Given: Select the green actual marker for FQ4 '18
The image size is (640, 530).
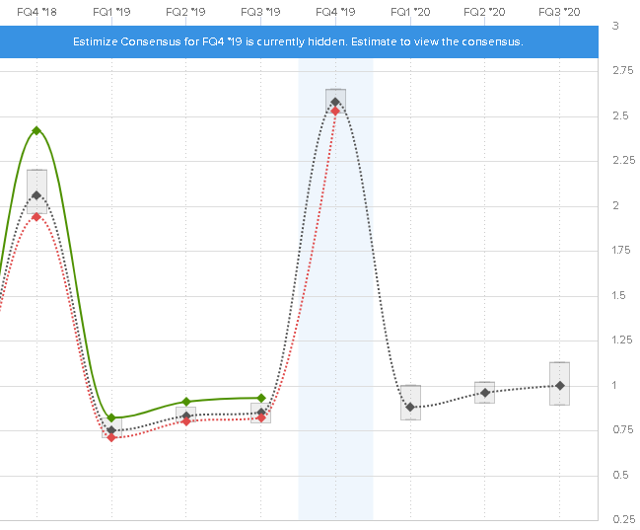Looking at the screenshot, I should pyautogui.click(x=37, y=131).
